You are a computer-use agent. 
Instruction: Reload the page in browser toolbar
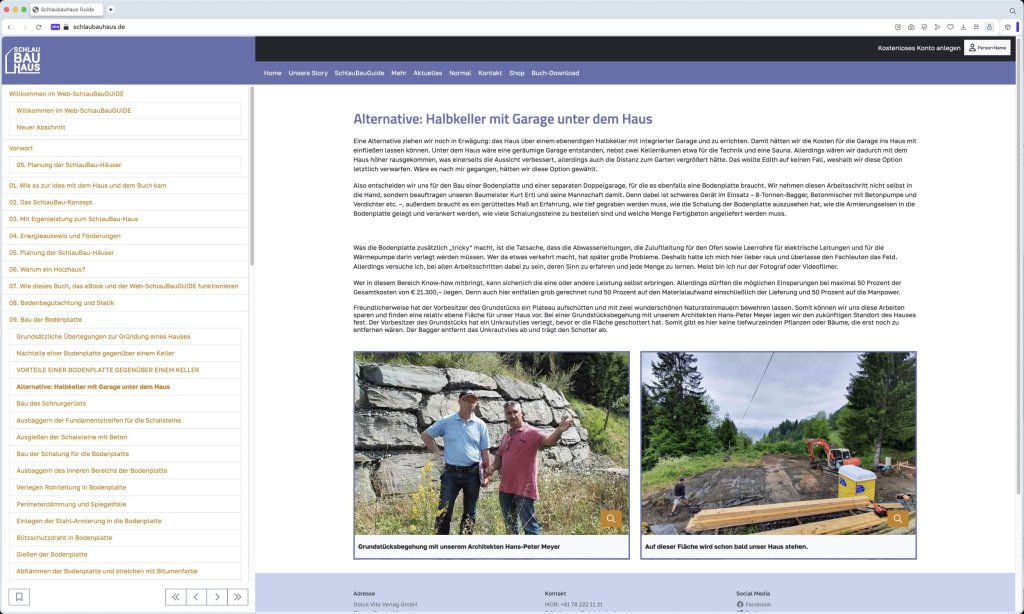coord(39,27)
